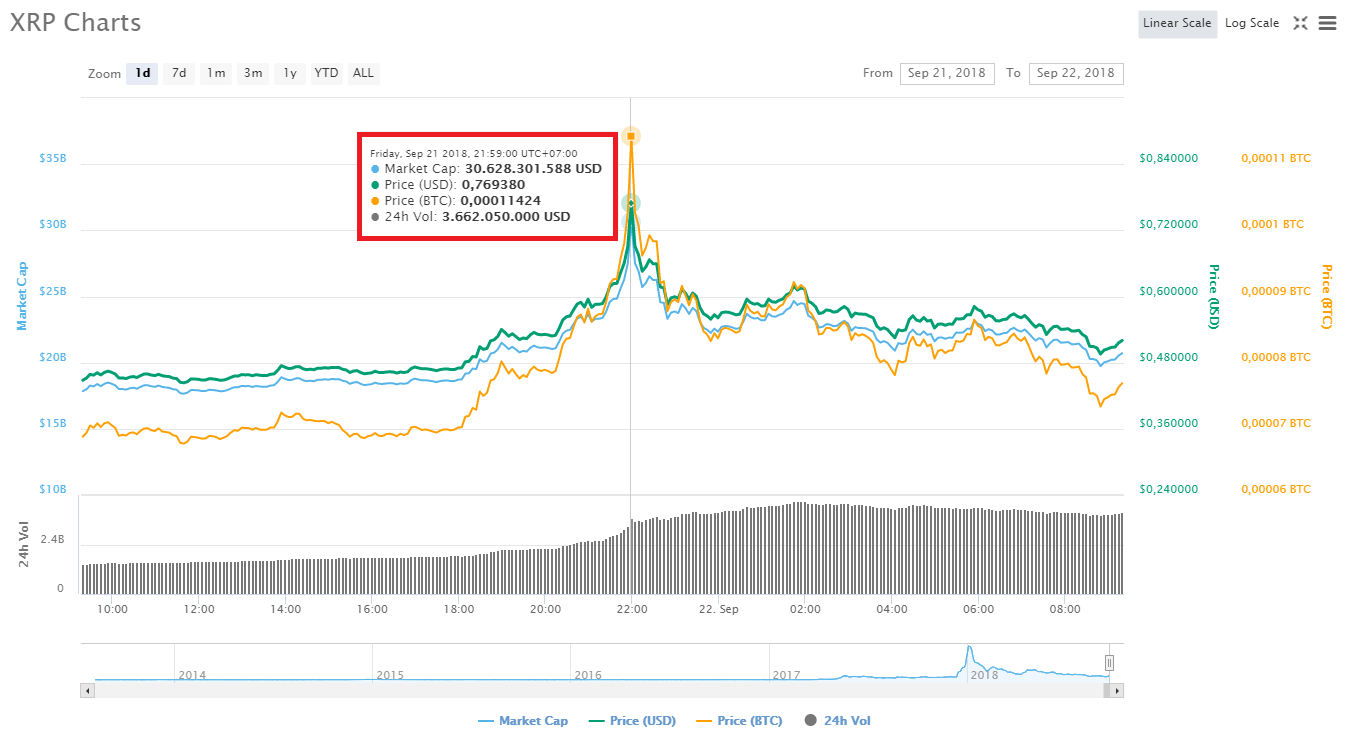Toggle Price (USD) series in legend
1348x736 pixels.
tap(632, 720)
